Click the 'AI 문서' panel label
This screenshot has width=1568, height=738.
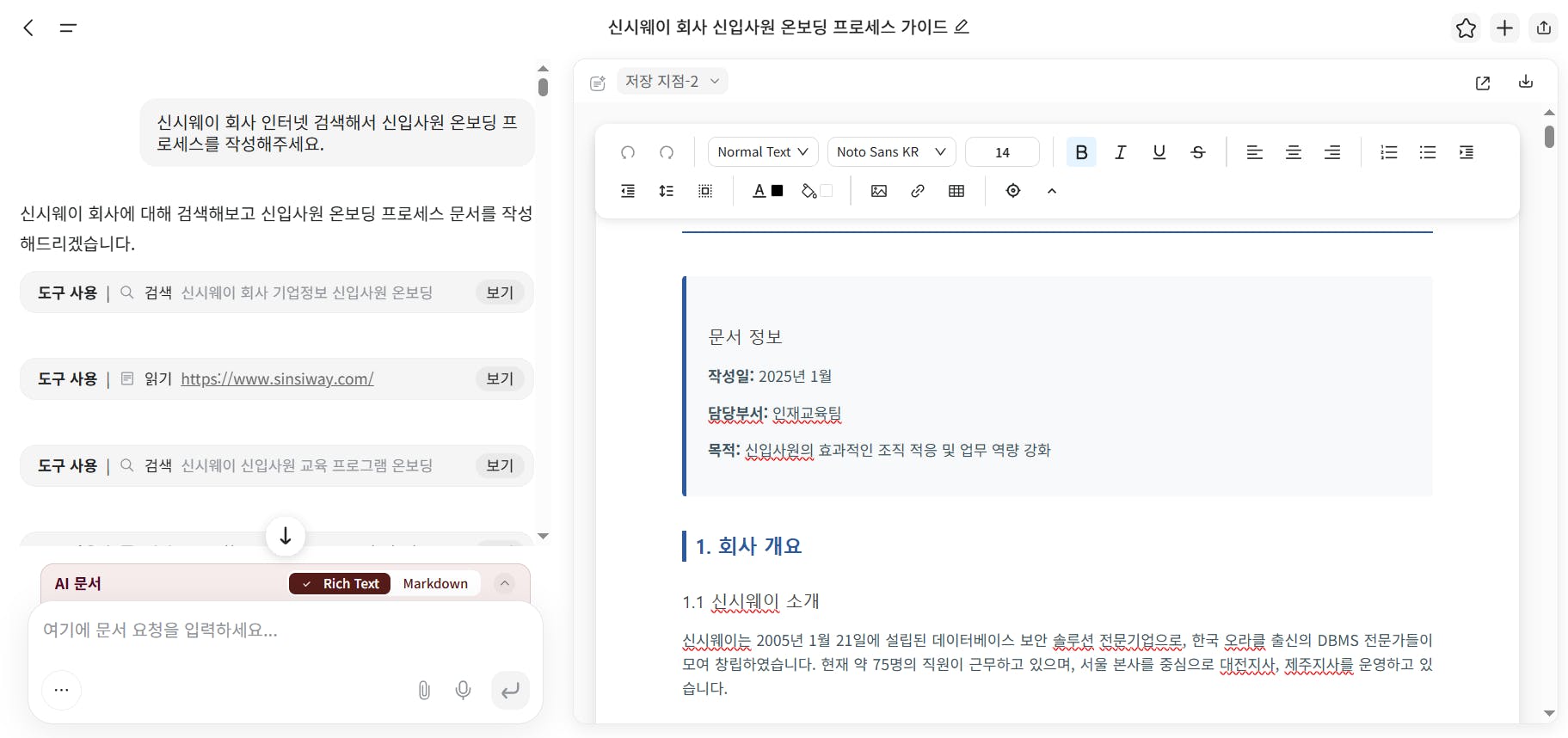coord(78,583)
